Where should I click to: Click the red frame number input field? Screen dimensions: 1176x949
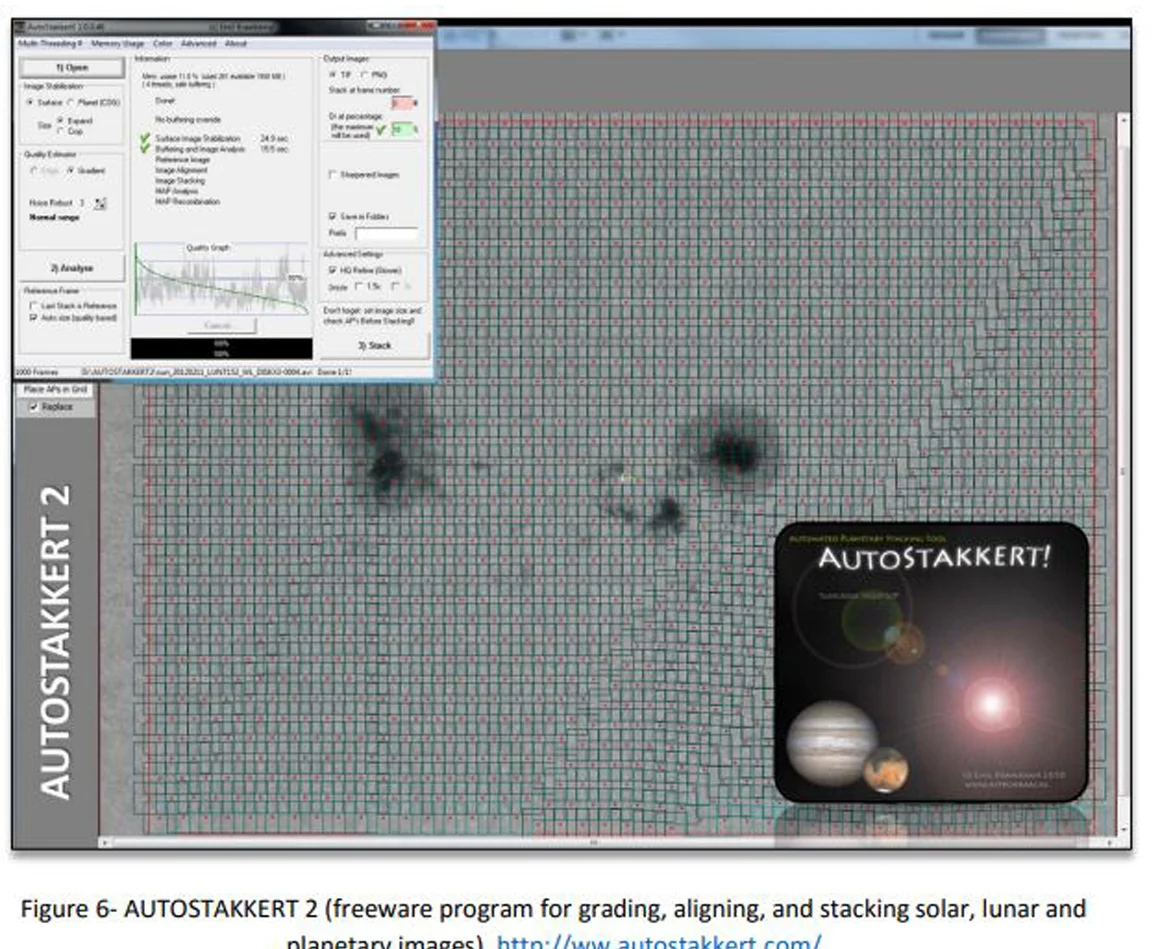coord(402,103)
